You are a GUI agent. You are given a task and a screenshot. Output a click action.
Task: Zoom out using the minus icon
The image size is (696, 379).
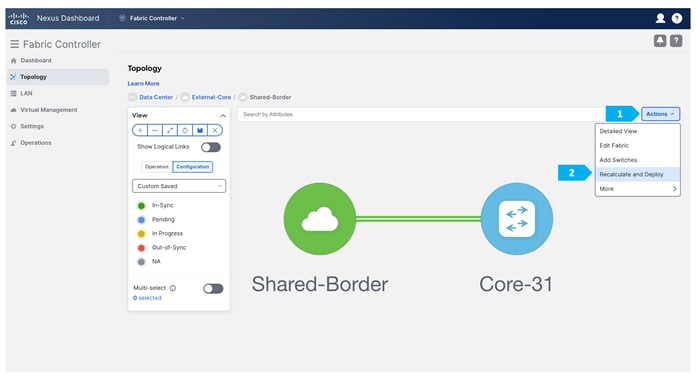[154, 130]
